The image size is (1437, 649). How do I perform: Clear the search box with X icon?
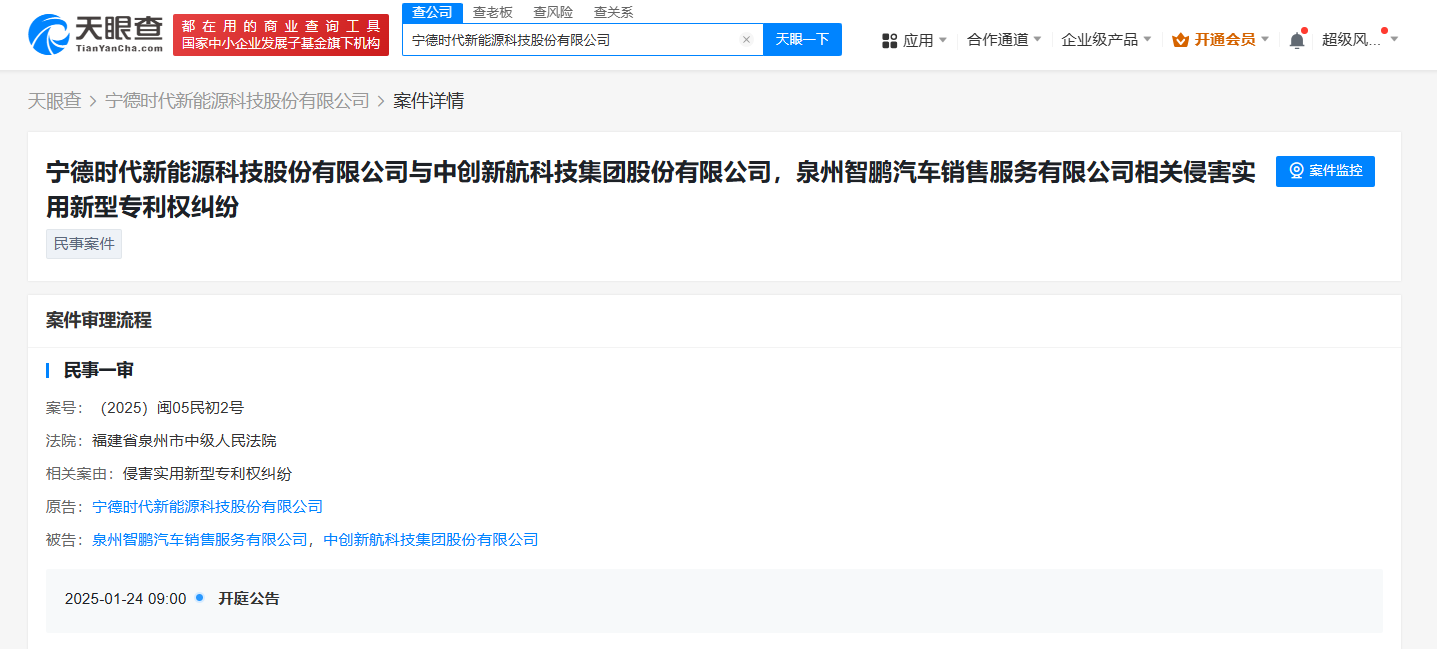click(x=746, y=40)
